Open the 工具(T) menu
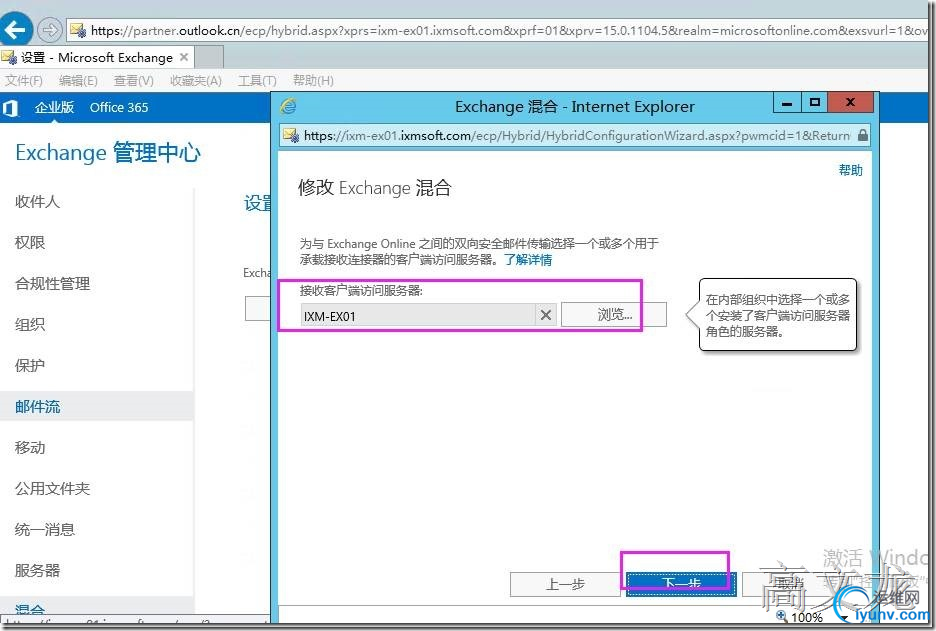 [257, 81]
